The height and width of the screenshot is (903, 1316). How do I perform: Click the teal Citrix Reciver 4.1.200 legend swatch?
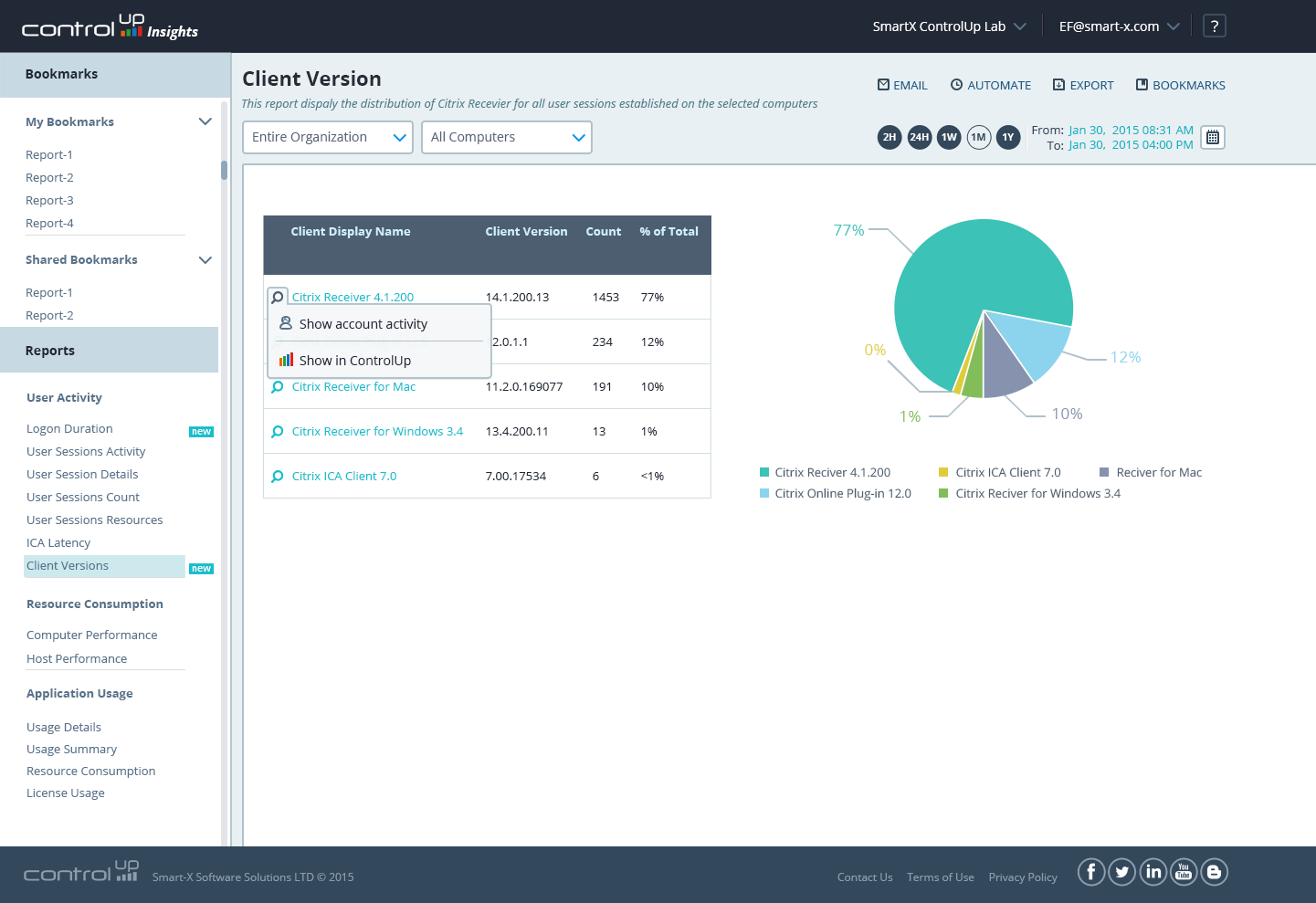tap(764, 472)
